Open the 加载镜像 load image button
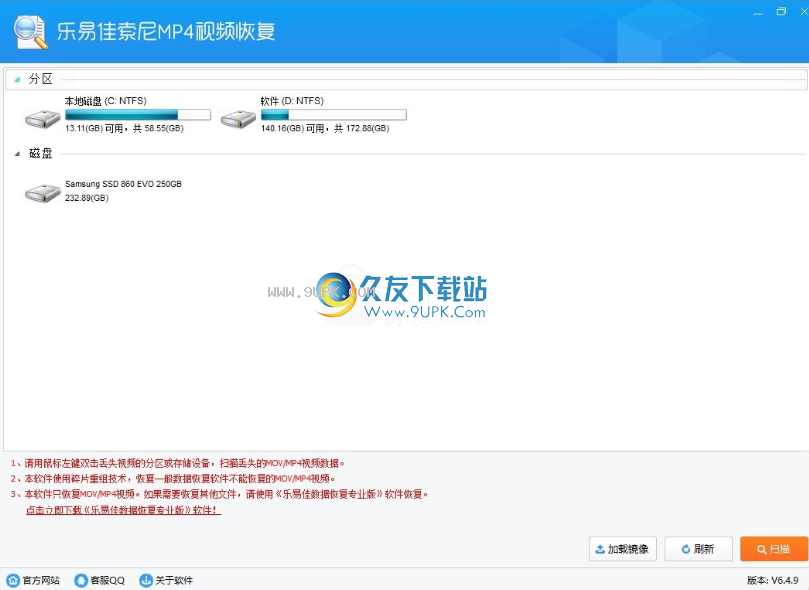 coord(623,549)
